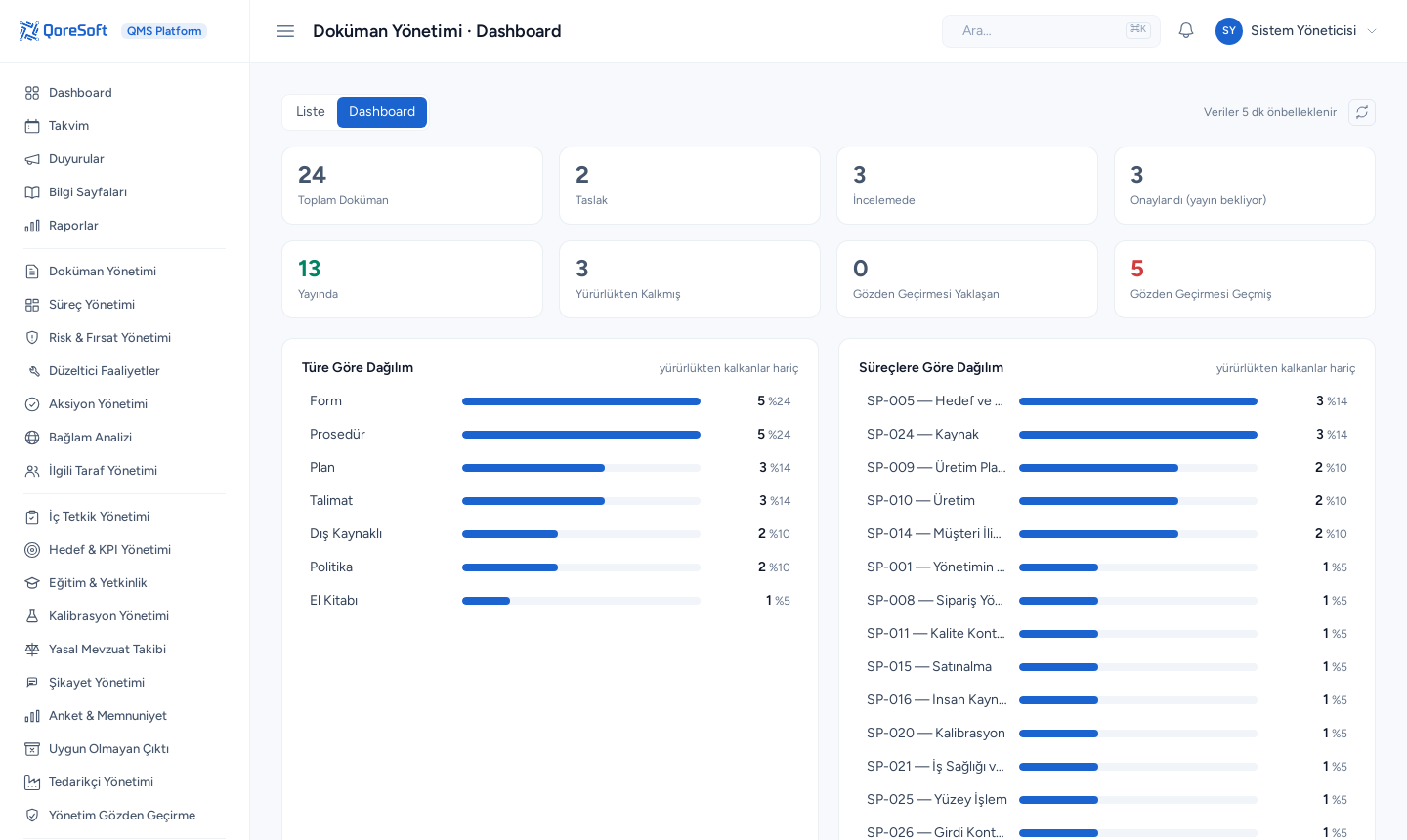1407x840 pixels.
Task: Open the 13 Yayında card
Action: pyautogui.click(x=412, y=279)
